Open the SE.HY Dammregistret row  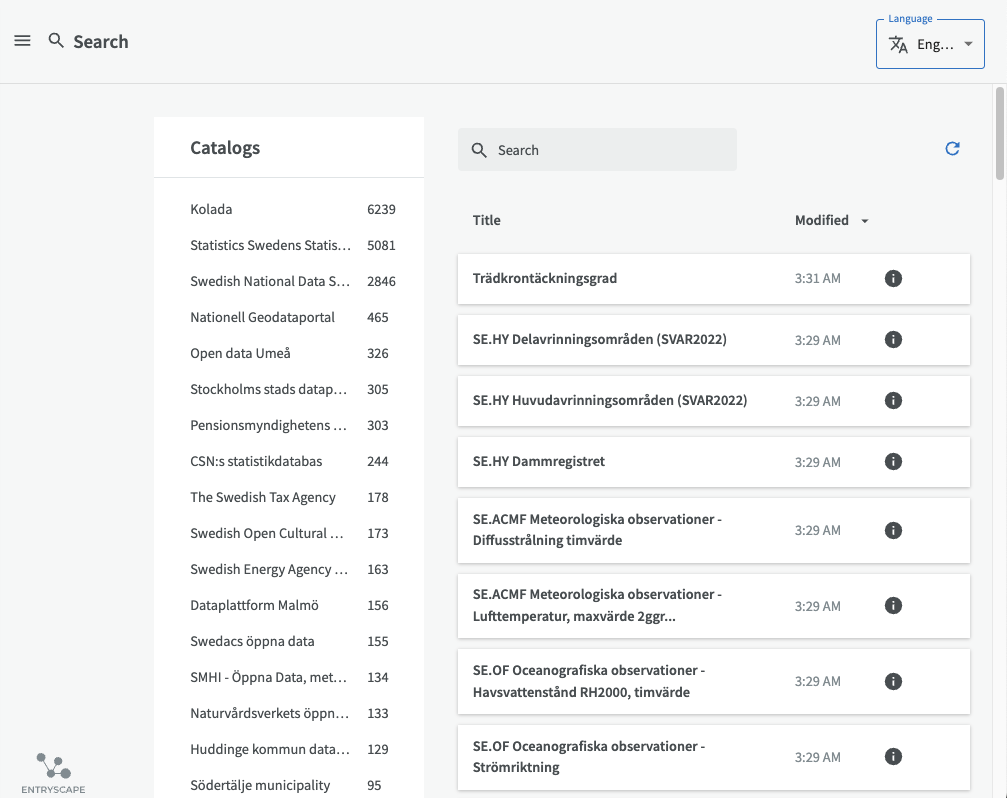click(x=714, y=462)
